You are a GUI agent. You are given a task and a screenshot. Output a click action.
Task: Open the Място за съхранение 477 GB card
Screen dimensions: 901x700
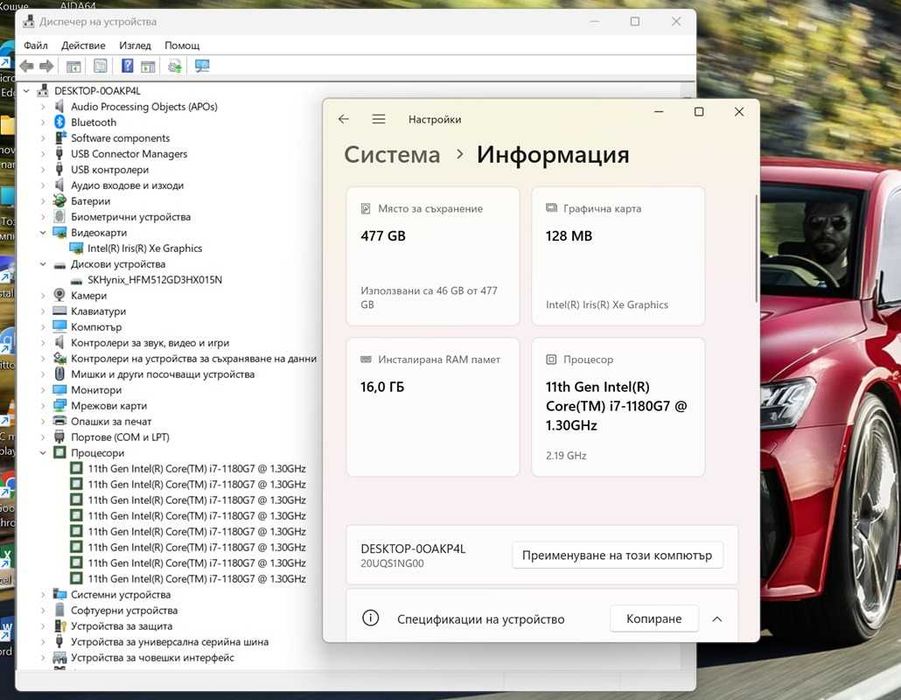[433, 256]
